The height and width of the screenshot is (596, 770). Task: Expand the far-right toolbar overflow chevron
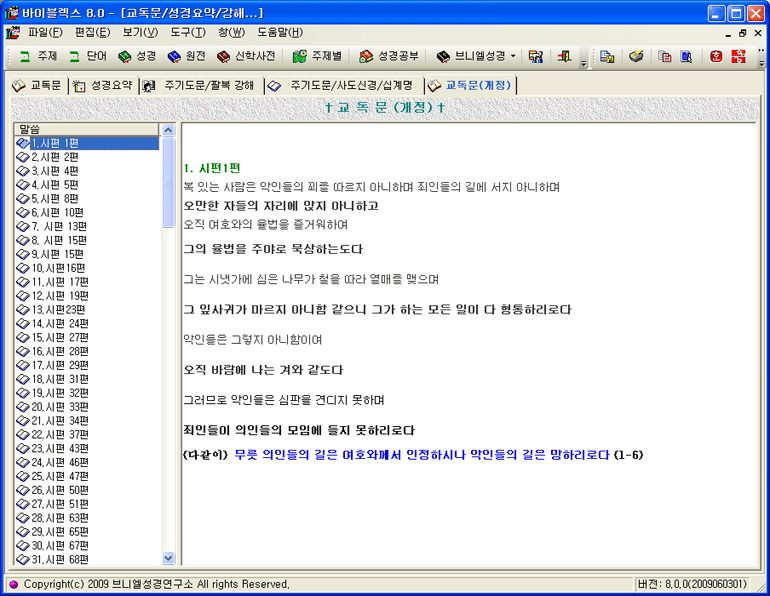click(761, 63)
